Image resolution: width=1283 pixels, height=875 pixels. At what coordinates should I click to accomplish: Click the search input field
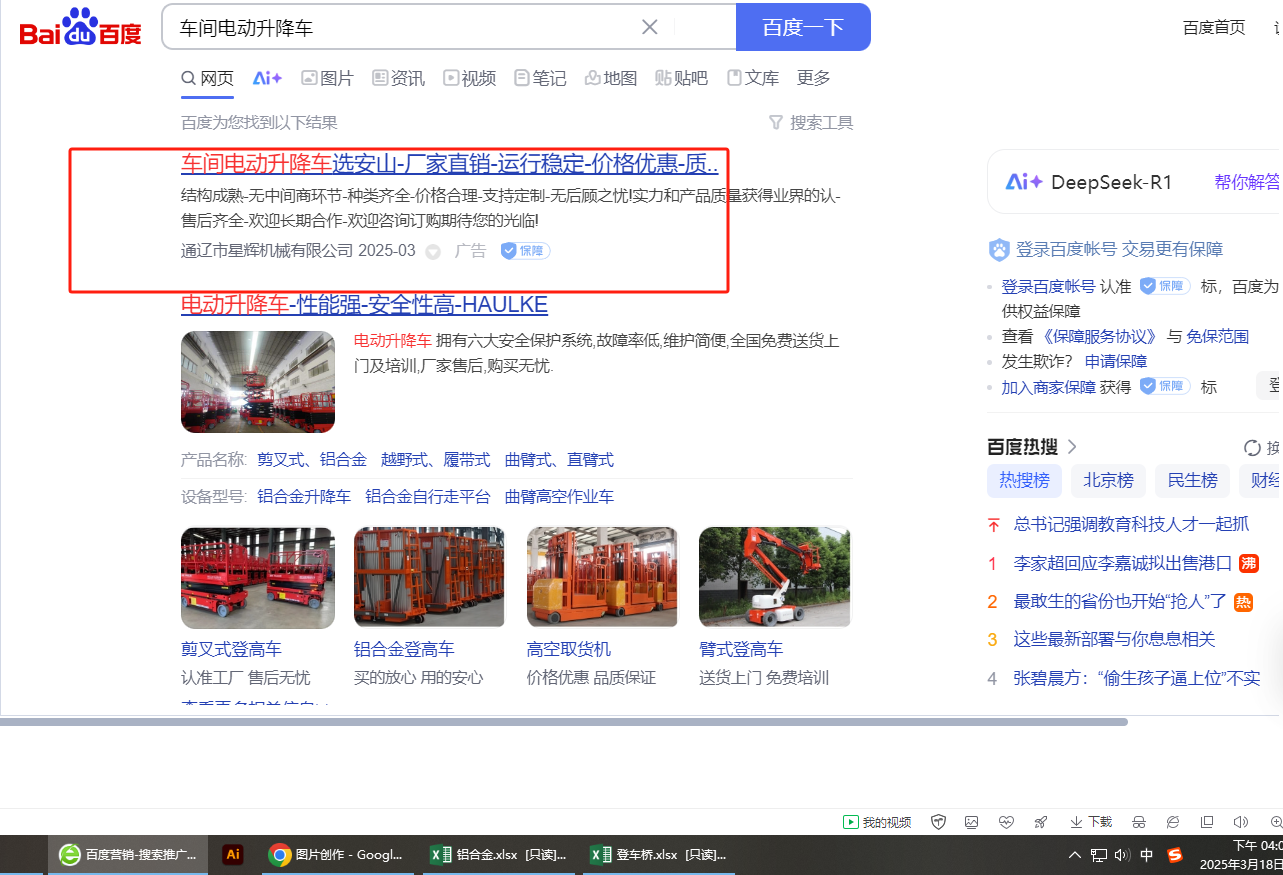click(x=400, y=27)
